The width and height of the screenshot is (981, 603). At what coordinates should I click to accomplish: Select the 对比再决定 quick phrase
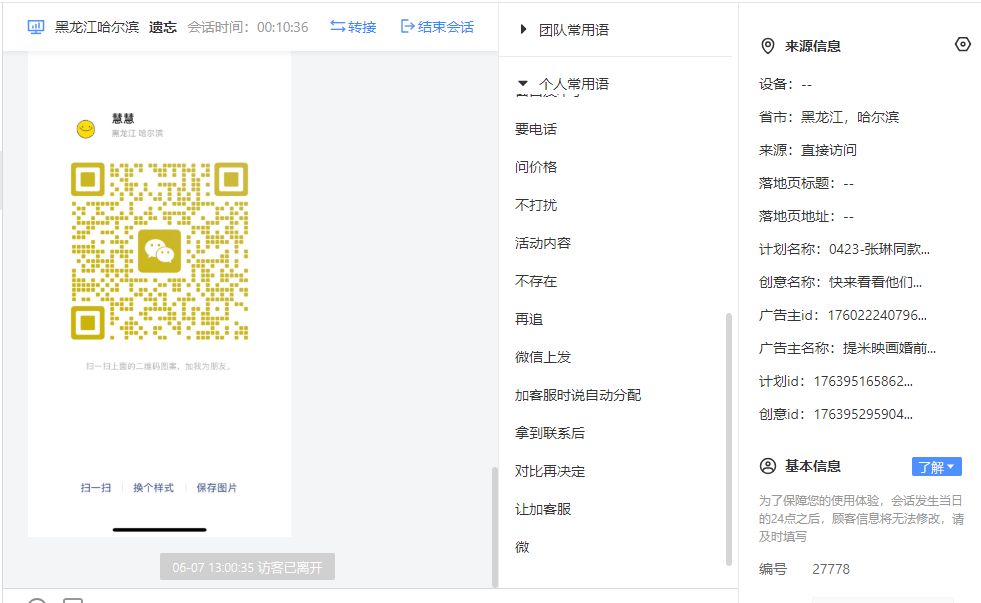(x=549, y=471)
